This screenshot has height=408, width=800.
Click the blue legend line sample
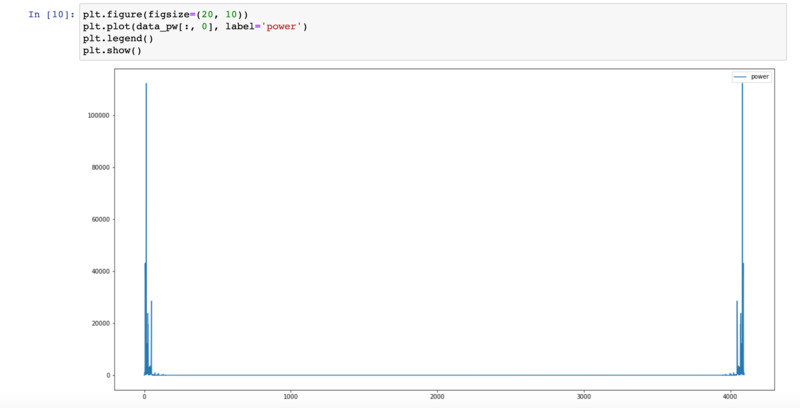coord(741,76)
